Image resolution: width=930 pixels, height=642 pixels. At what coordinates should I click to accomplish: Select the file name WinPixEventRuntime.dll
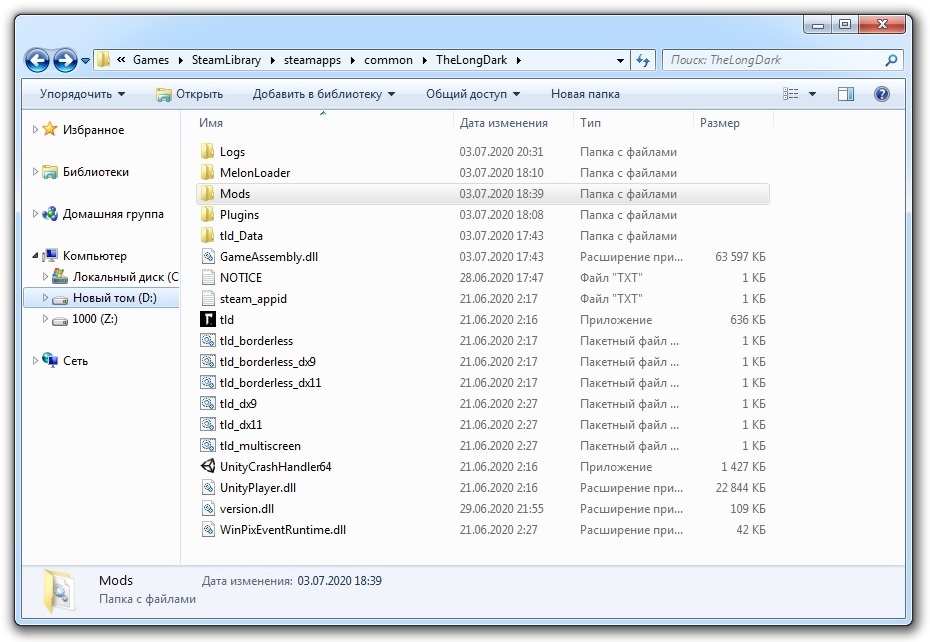click(x=283, y=529)
